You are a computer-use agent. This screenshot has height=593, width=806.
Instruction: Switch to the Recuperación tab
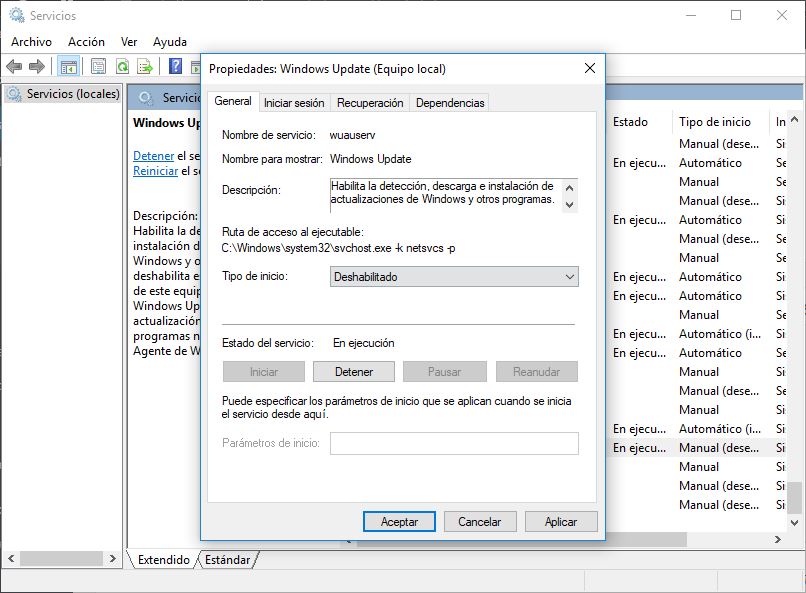[370, 103]
